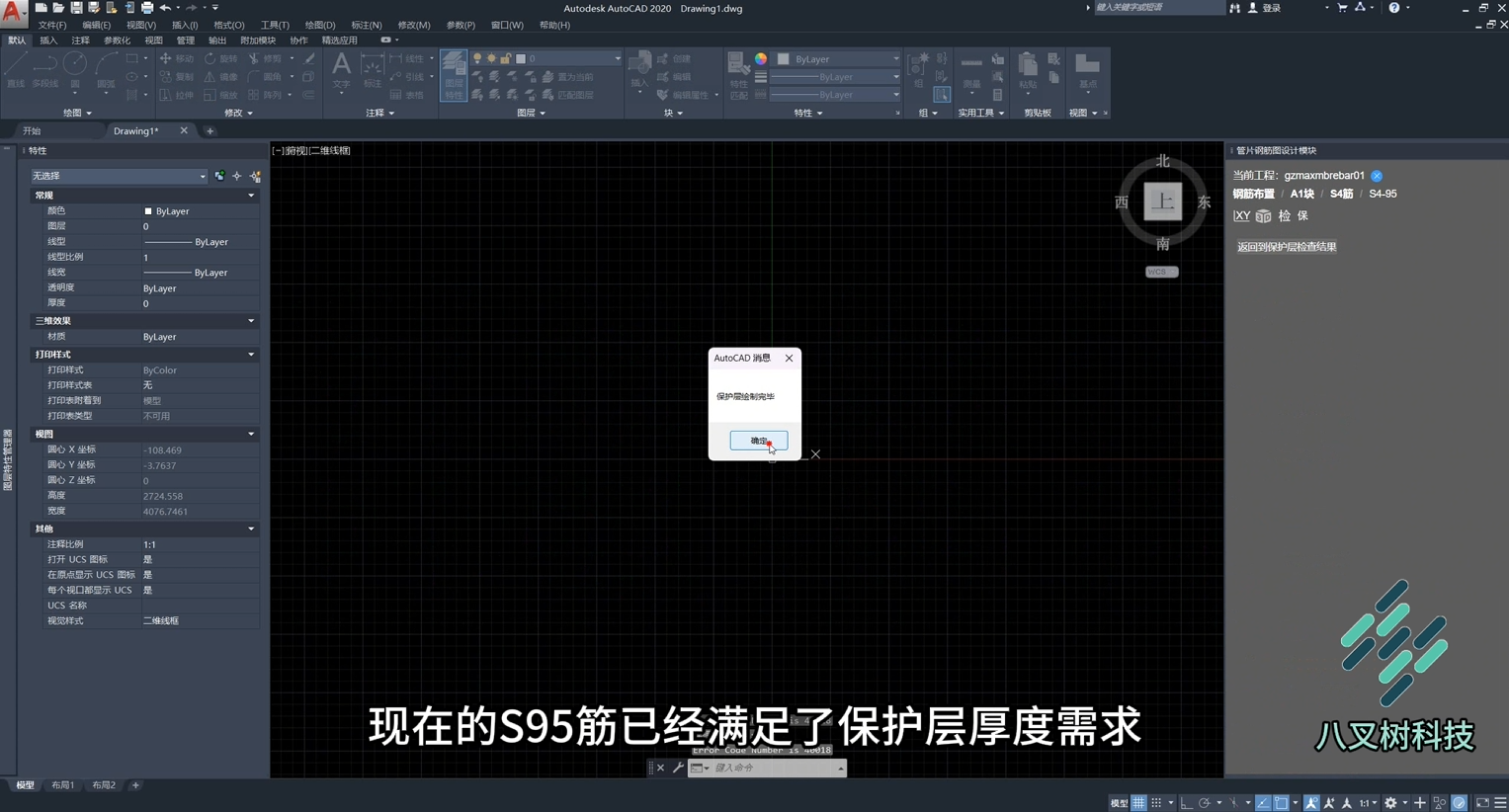The width and height of the screenshot is (1509, 812).
Task: Click the Paste (粘贴) clipboard icon
Action: click(x=1028, y=71)
